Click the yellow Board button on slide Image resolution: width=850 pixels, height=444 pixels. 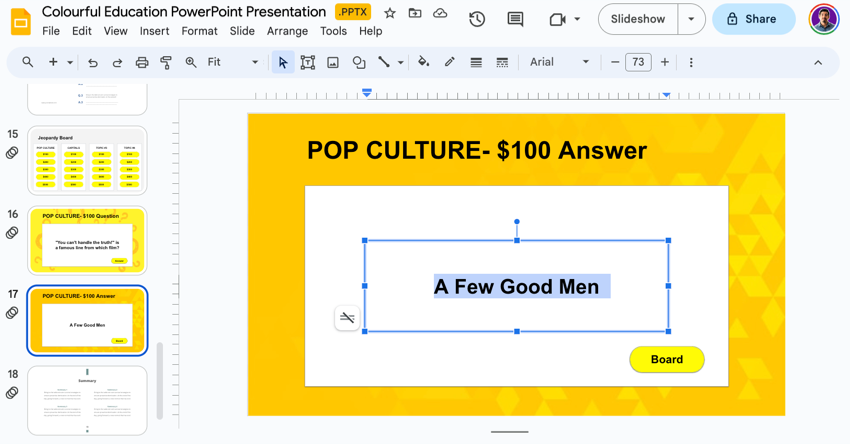point(666,359)
